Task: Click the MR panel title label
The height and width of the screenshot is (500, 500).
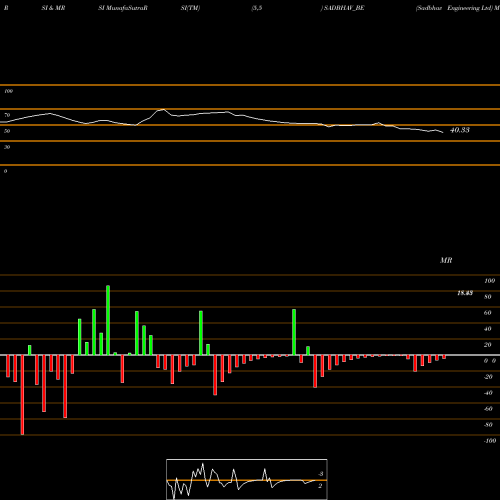Action: click(446, 260)
